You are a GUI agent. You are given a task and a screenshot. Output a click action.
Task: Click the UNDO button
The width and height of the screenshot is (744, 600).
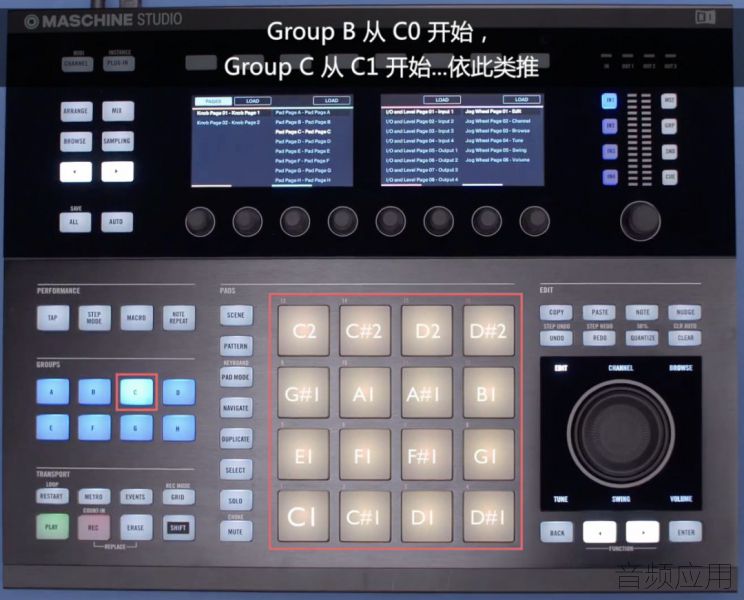(x=556, y=338)
